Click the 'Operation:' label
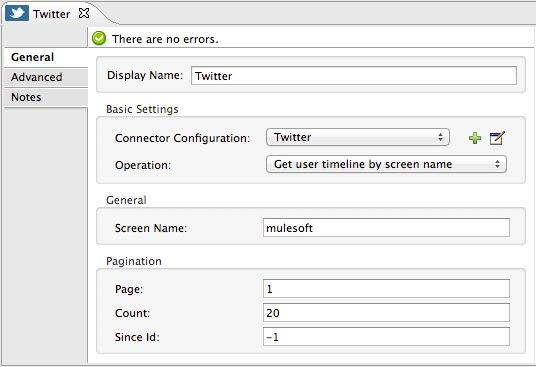 pyautogui.click(x=143, y=165)
